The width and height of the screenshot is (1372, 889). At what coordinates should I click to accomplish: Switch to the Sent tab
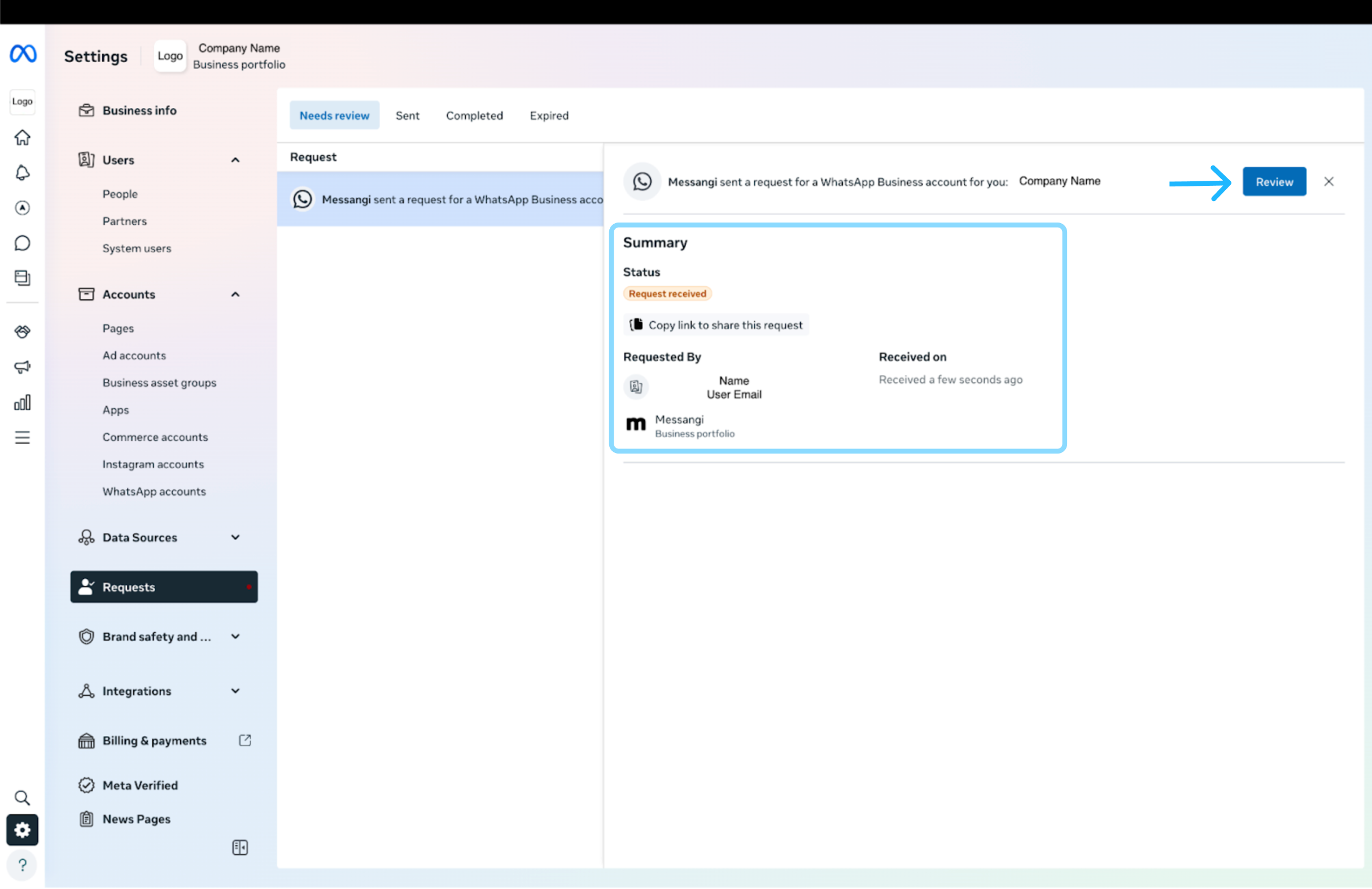coord(407,115)
